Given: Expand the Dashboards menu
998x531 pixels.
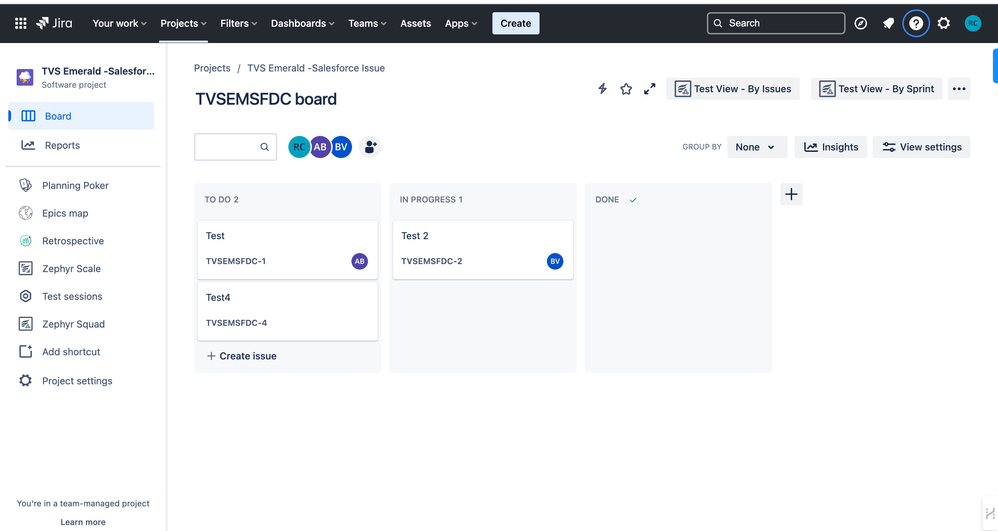Looking at the screenshot, I should click(x=302, y=24).
